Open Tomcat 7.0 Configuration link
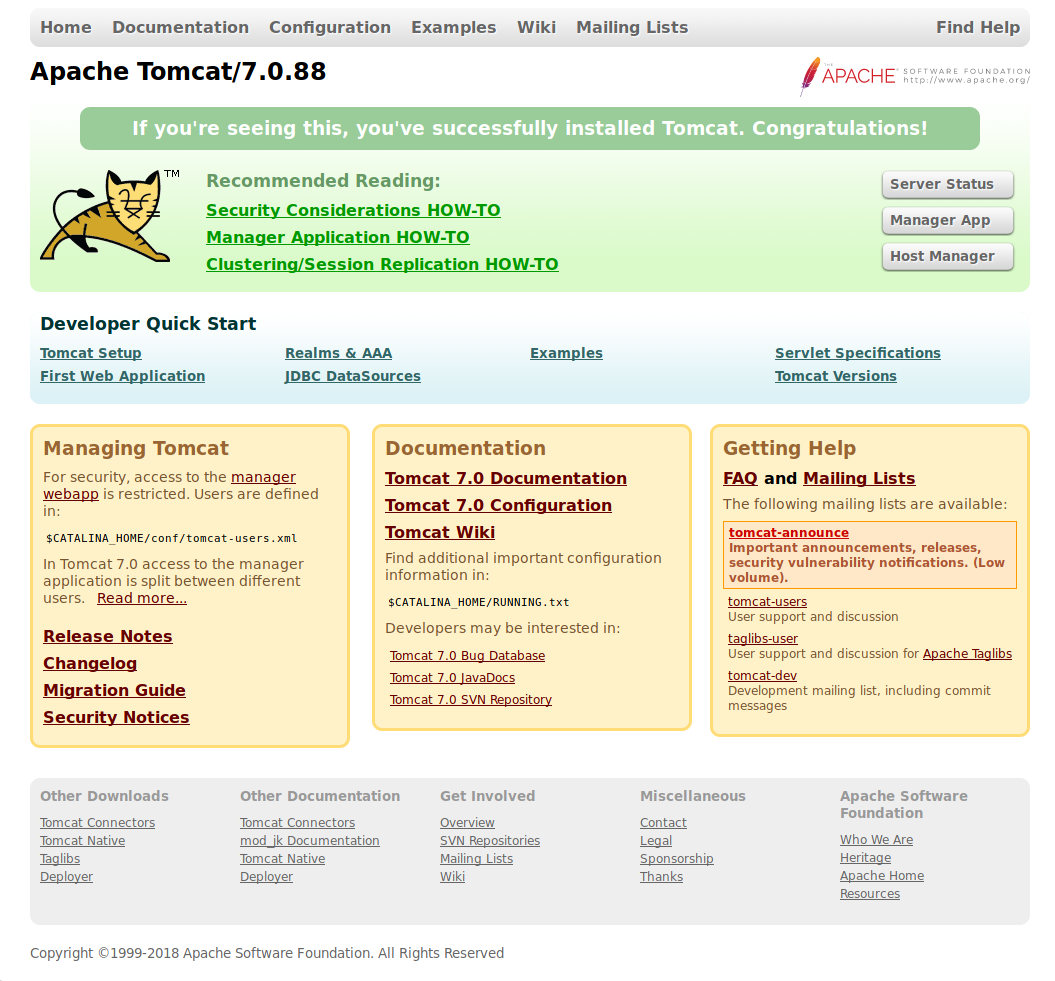The height and width of the screenshot is (981, 1055). 499,505
